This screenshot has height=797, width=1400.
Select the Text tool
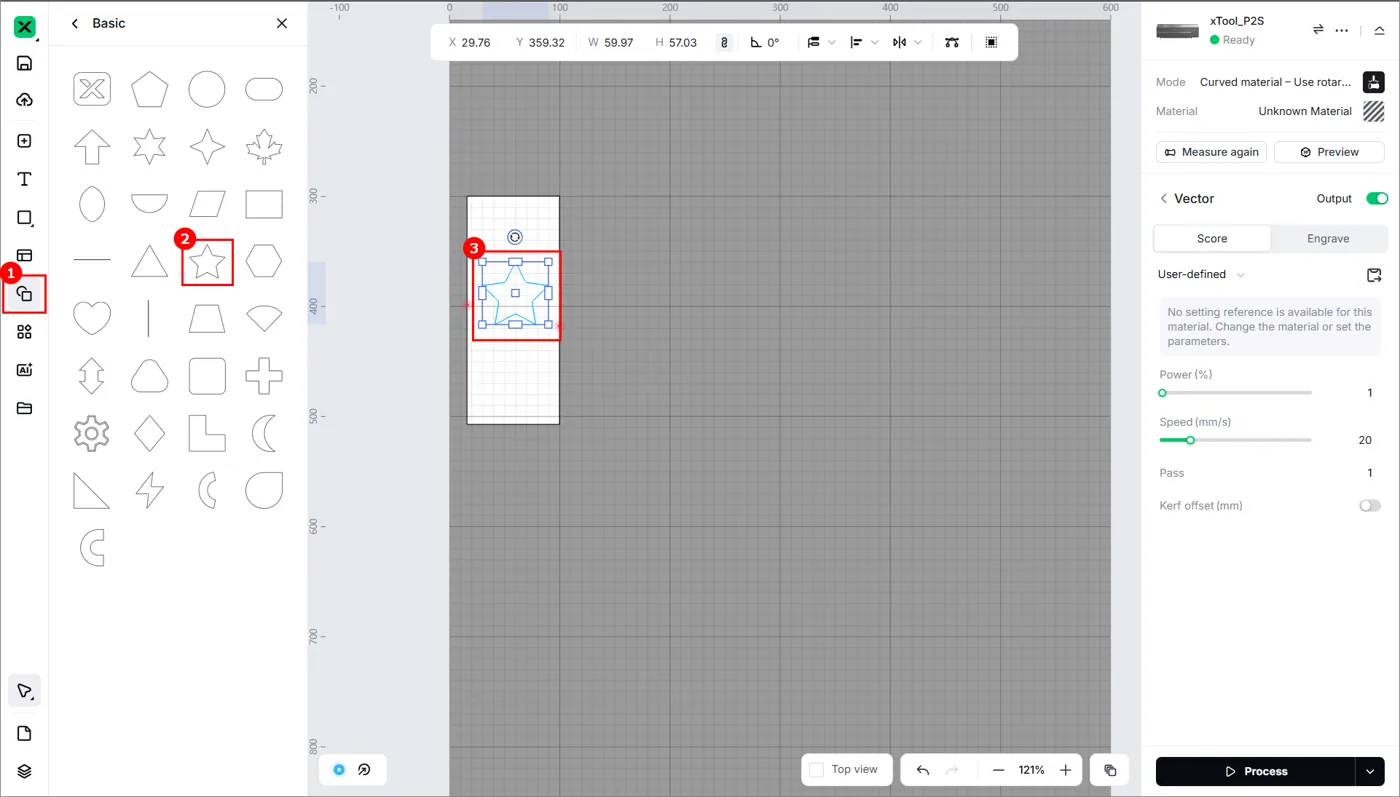point(25,179)
